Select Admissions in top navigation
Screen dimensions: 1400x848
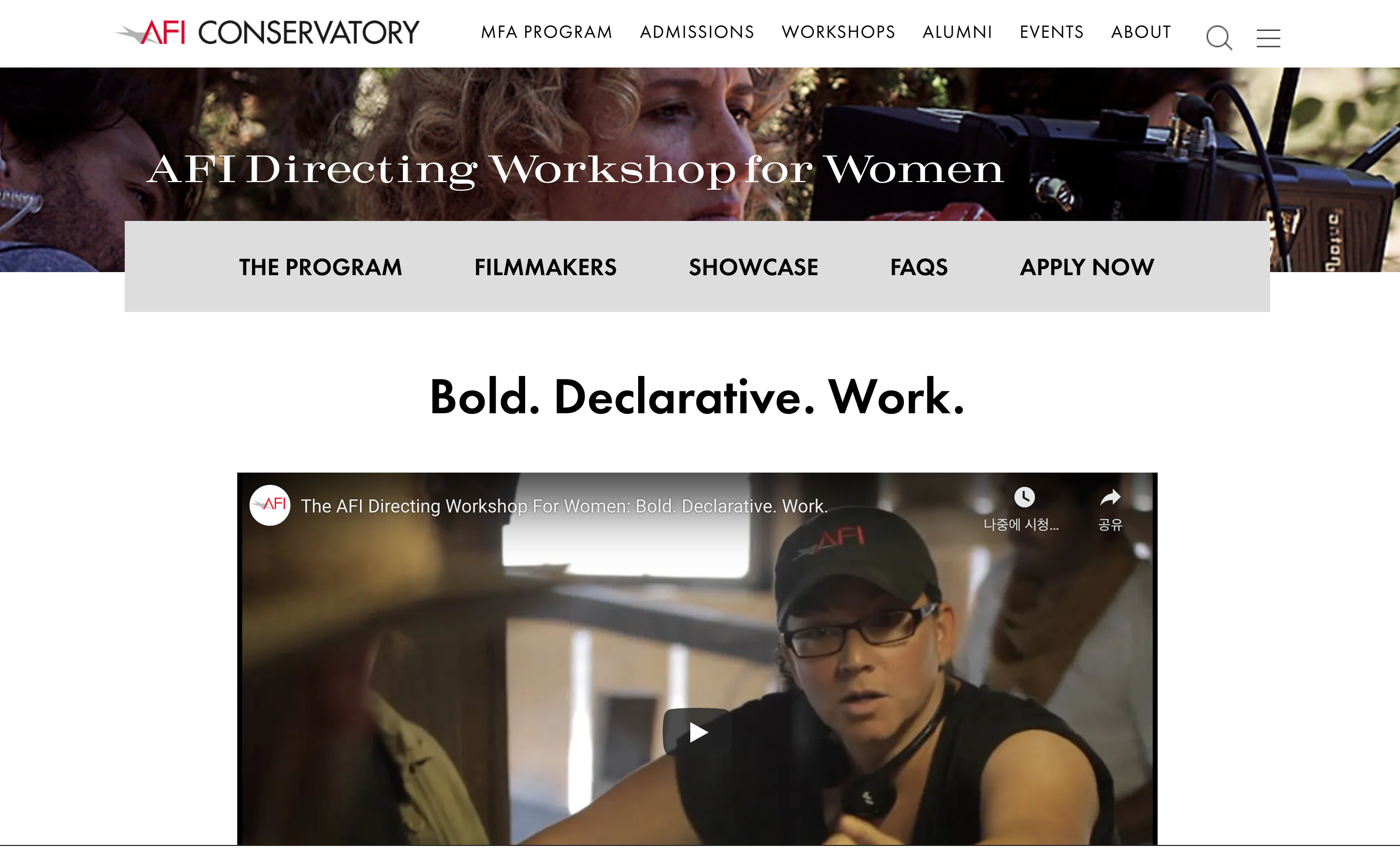(x=697, y=32)
